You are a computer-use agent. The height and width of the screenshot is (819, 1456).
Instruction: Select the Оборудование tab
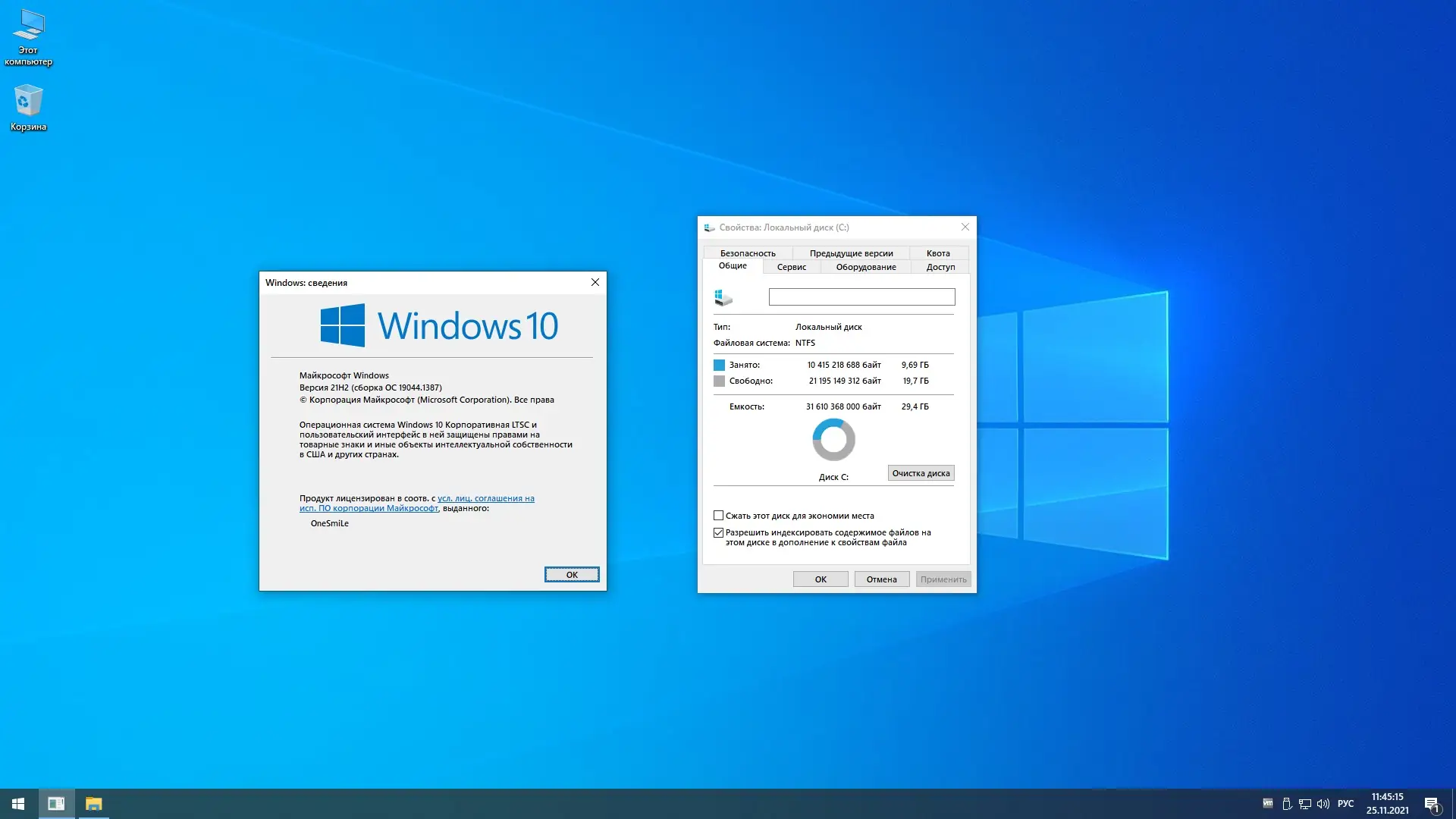click(x=865, y=267)
